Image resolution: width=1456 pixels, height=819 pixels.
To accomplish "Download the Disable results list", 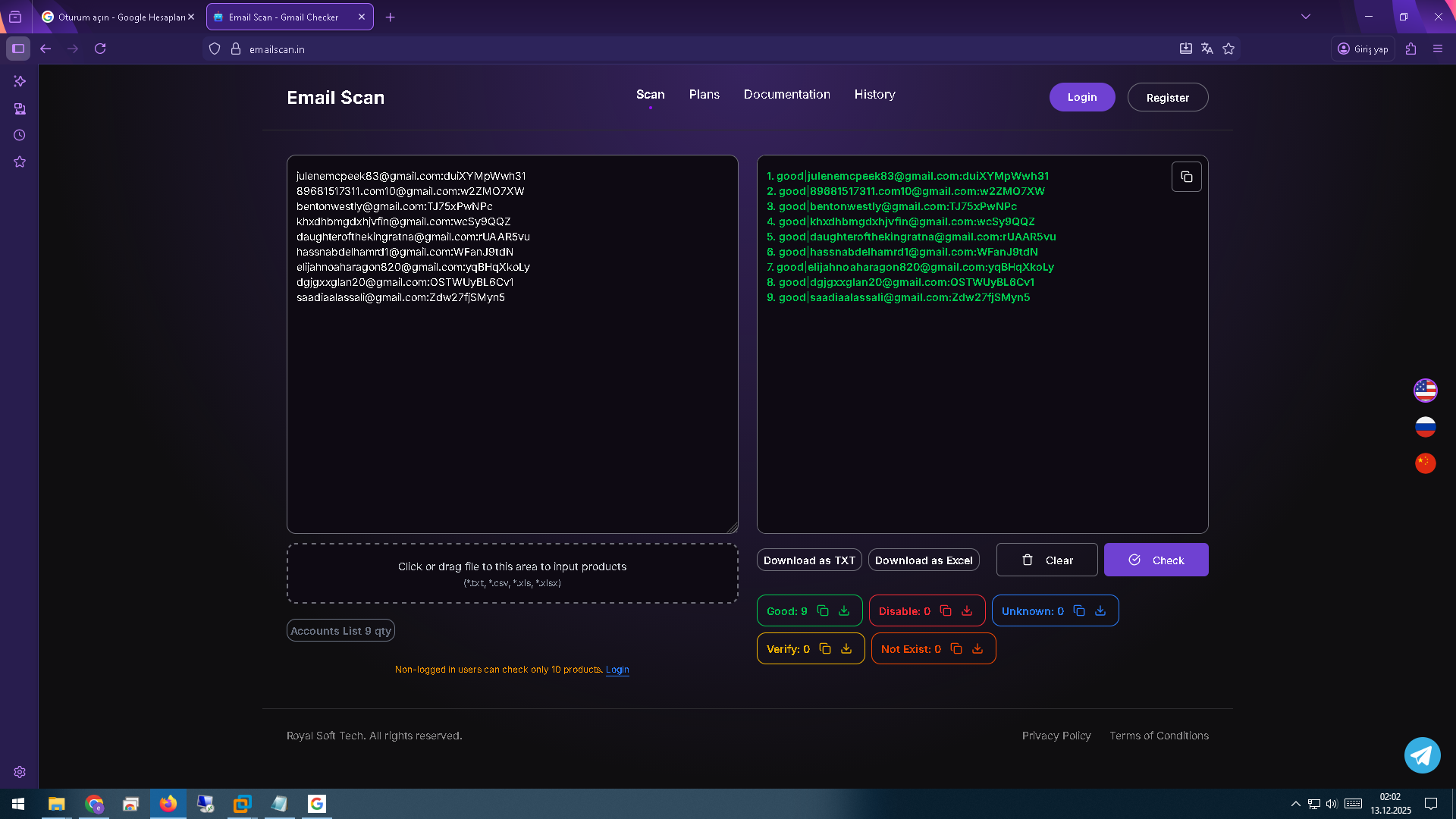I will pyautogui.click(x=967, y=610).
